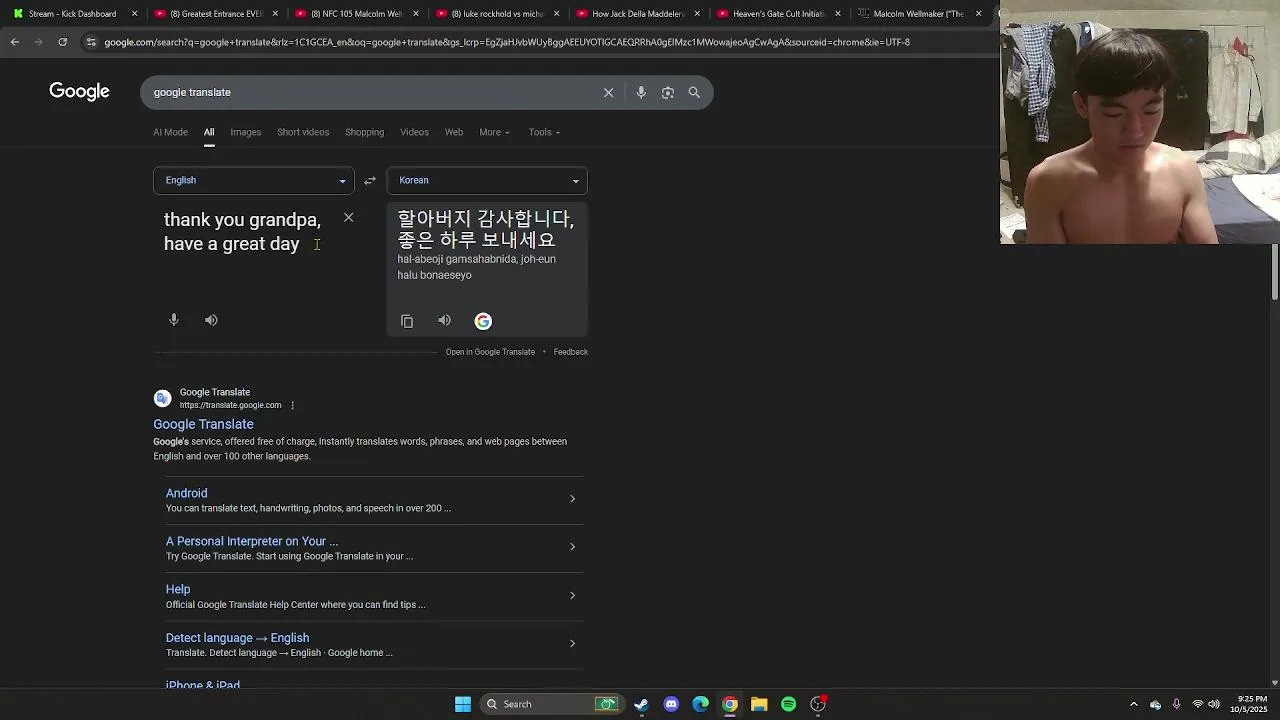Click the google translate search input field
Image resolution: width=1280 pixels, height=720 pixels.
click(370, 92)
